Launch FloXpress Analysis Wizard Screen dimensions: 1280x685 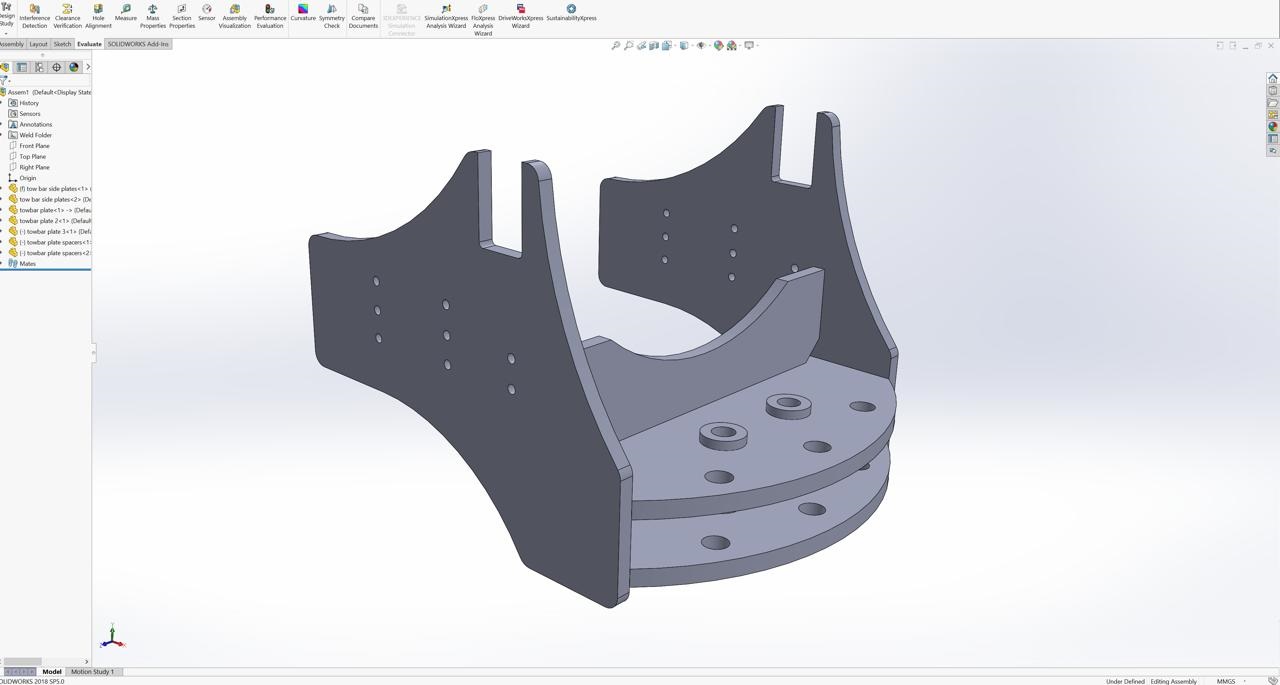pyautogui.click(x=482, y=19)
